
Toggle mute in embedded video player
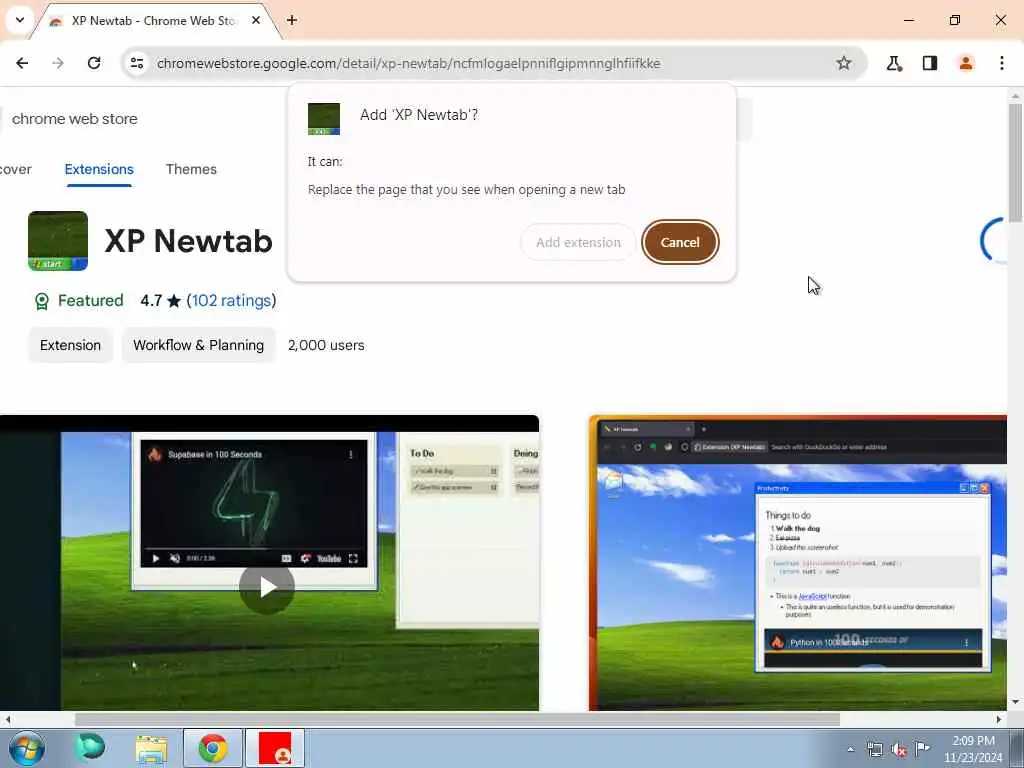pos(175,558)
